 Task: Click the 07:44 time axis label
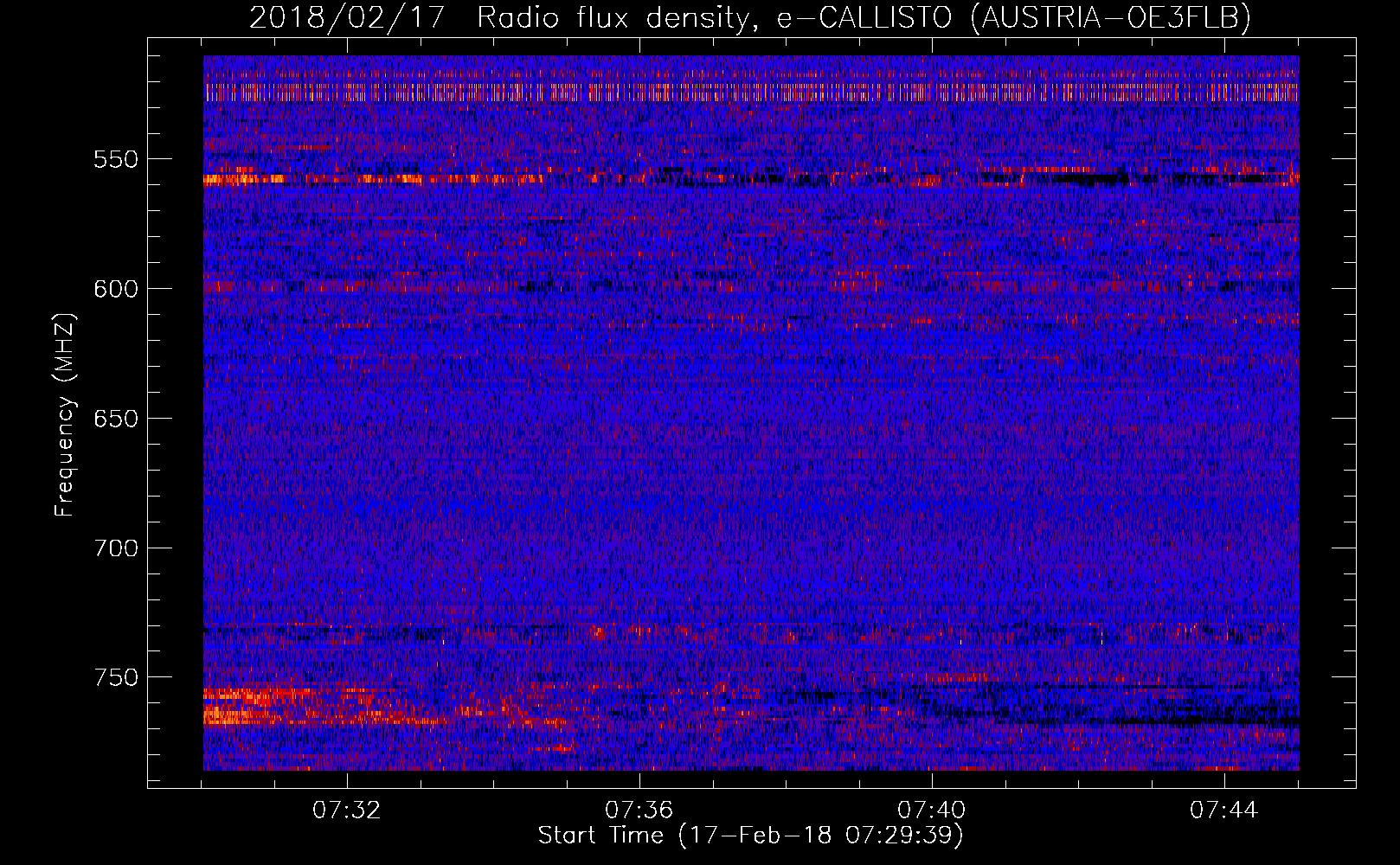point(1224,811)
